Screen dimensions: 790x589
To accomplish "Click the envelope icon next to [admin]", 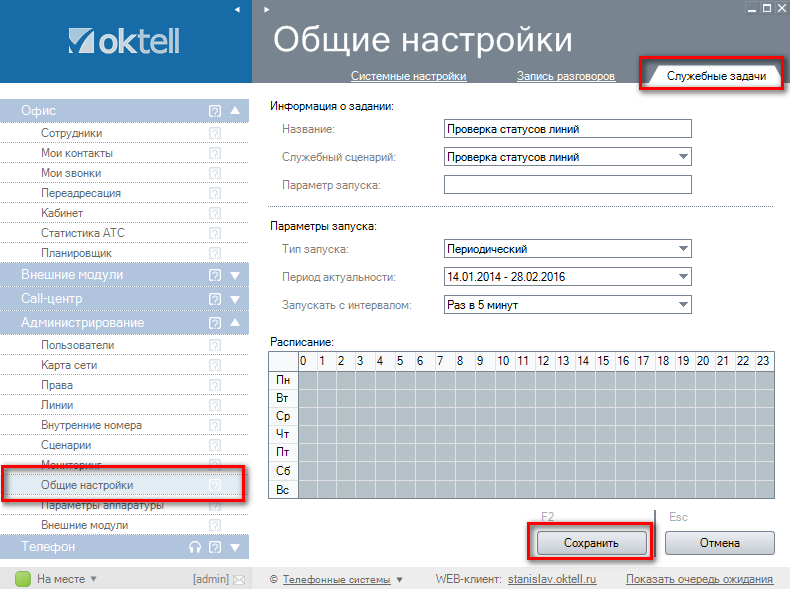I will tap(238, 579).
